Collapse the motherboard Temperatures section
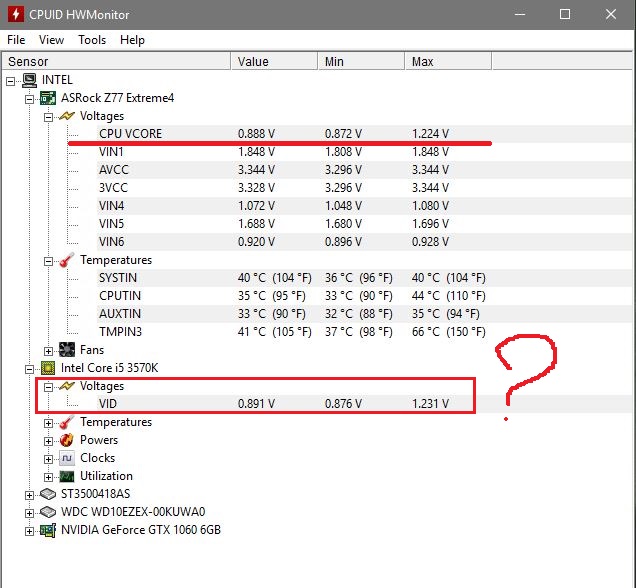 tap(48, 261)
